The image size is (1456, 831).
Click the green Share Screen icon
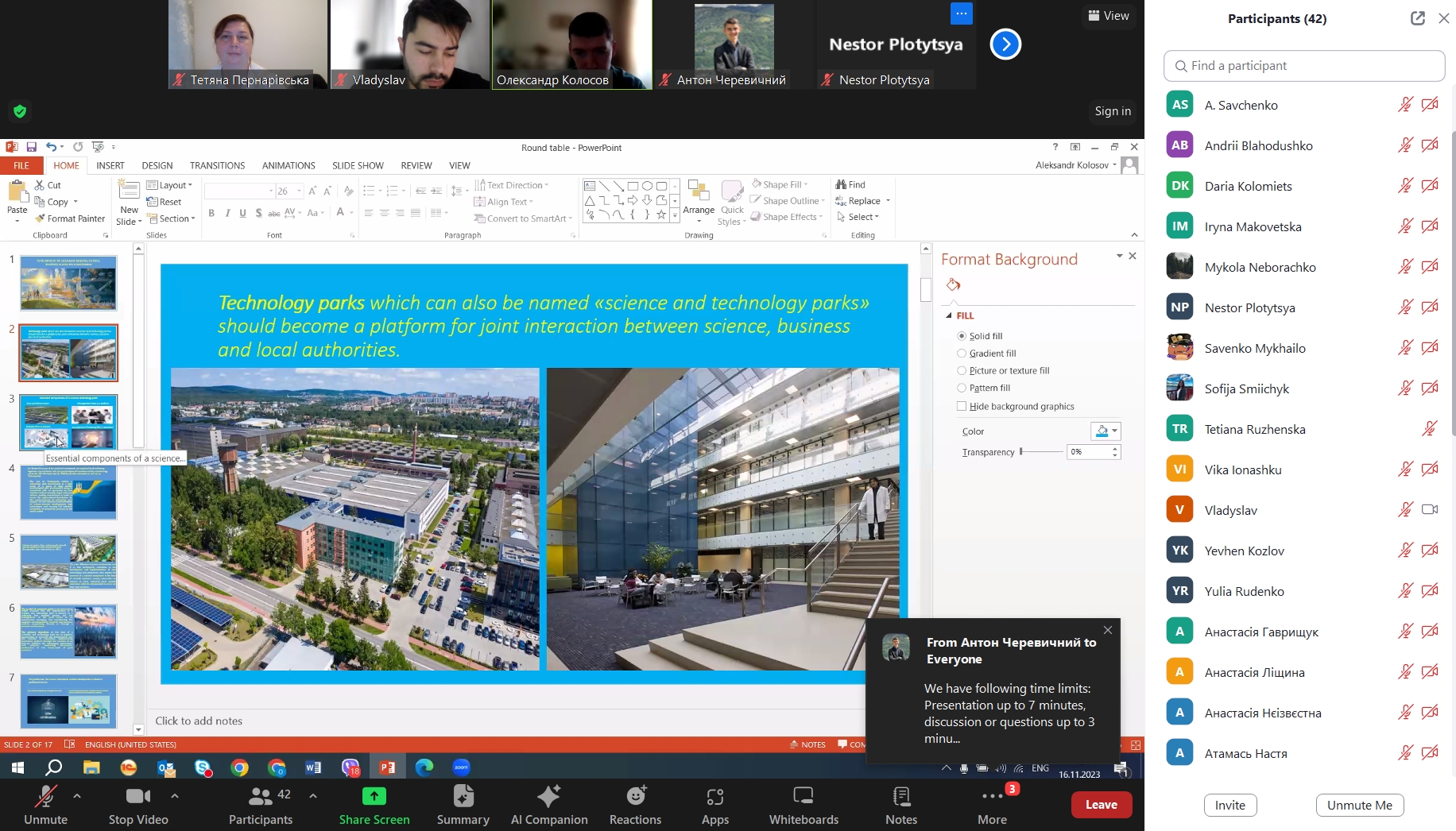click(x=374, y=796)
